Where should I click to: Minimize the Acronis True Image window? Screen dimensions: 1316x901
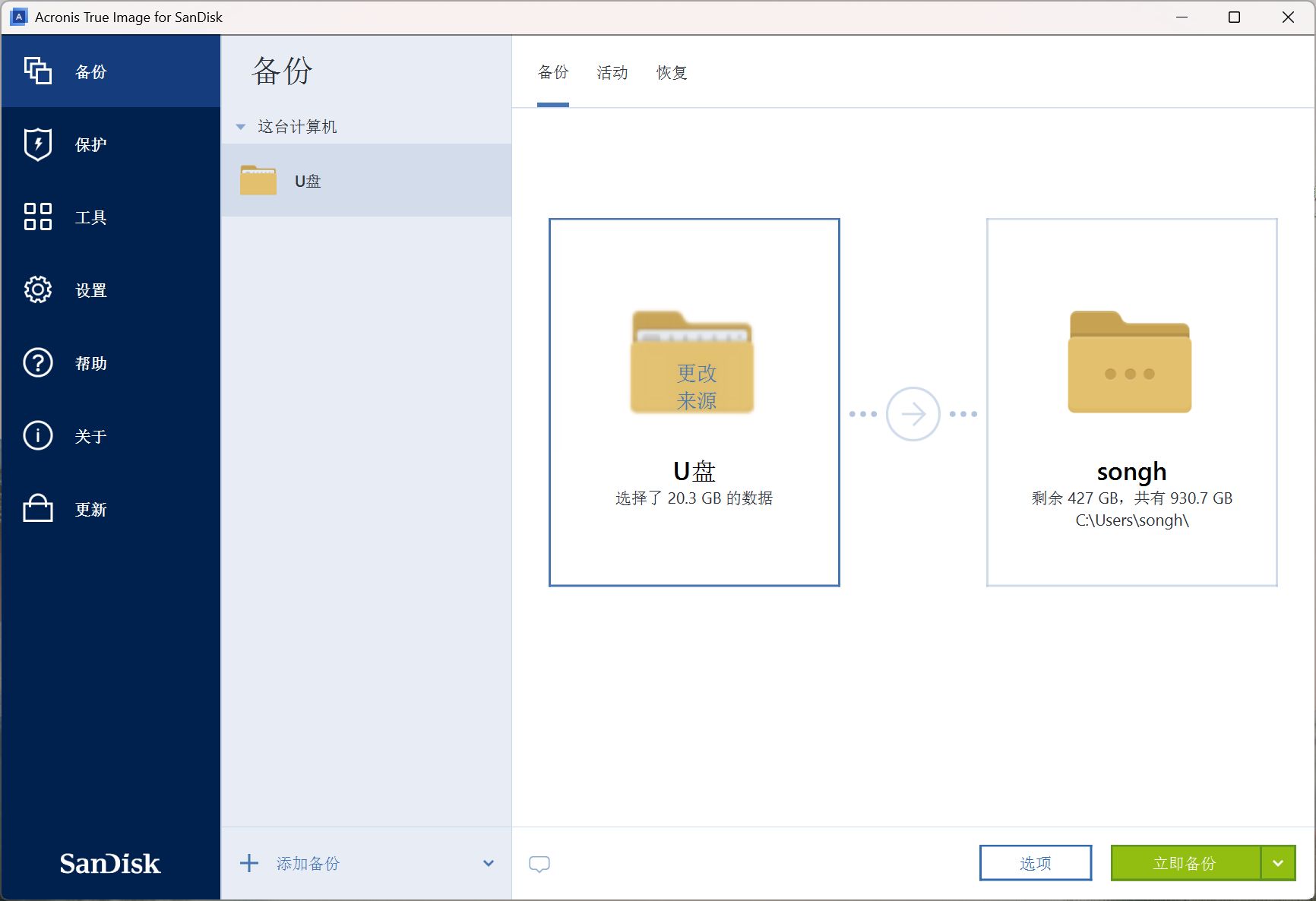(x=1182, y=17)
